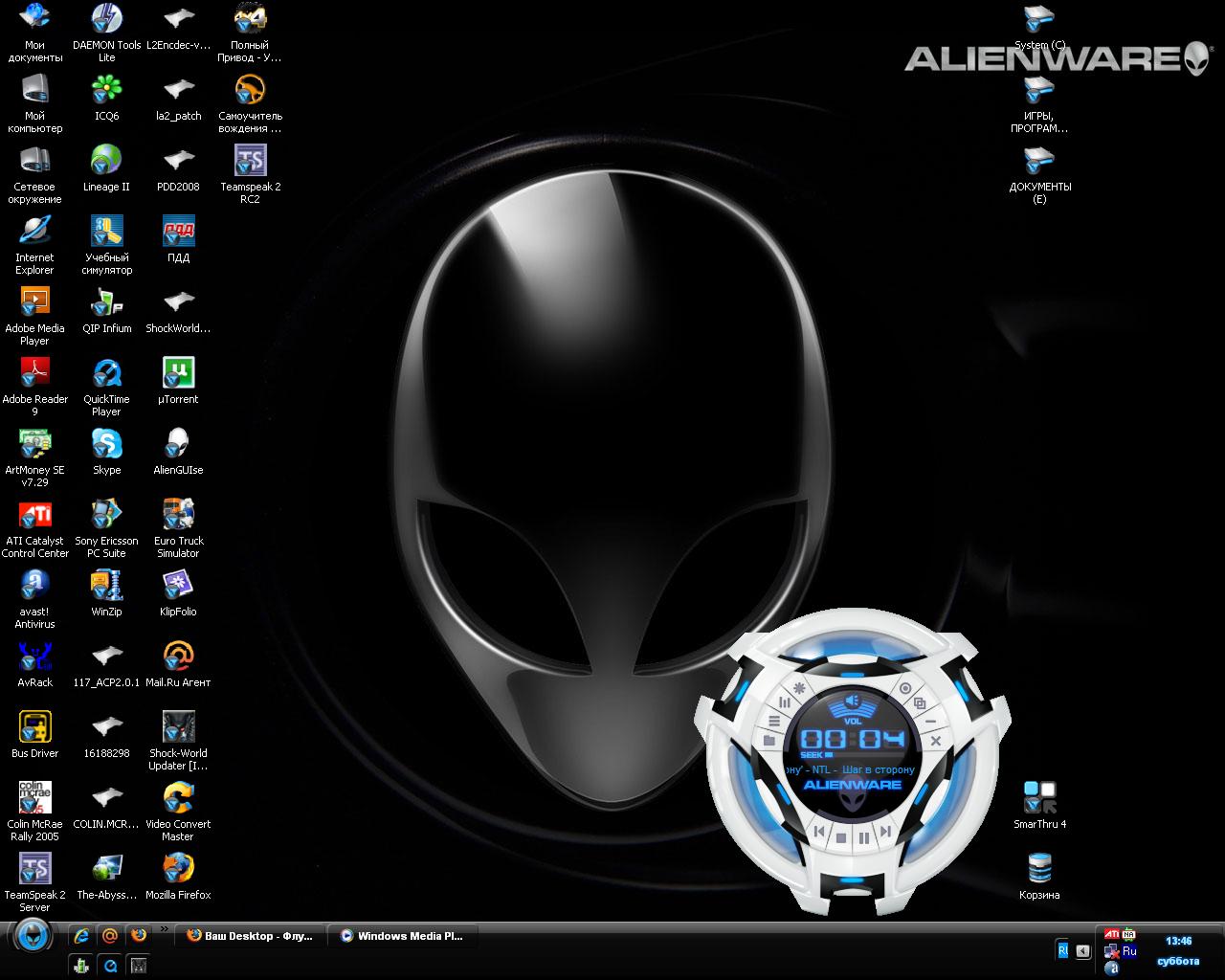
Task: Select the AlienGUIse desktop icon
Action: point(179,452)
